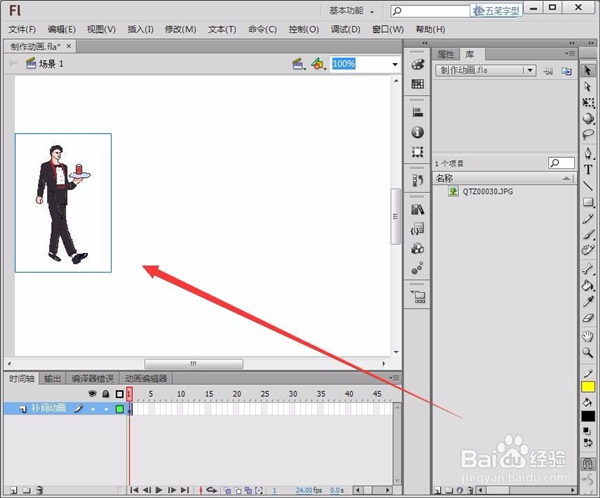The height and width of the screenshot is (498, 600).
Task: Open the 基本功能 workspace dropdown
Action: (x=352, y=11)
